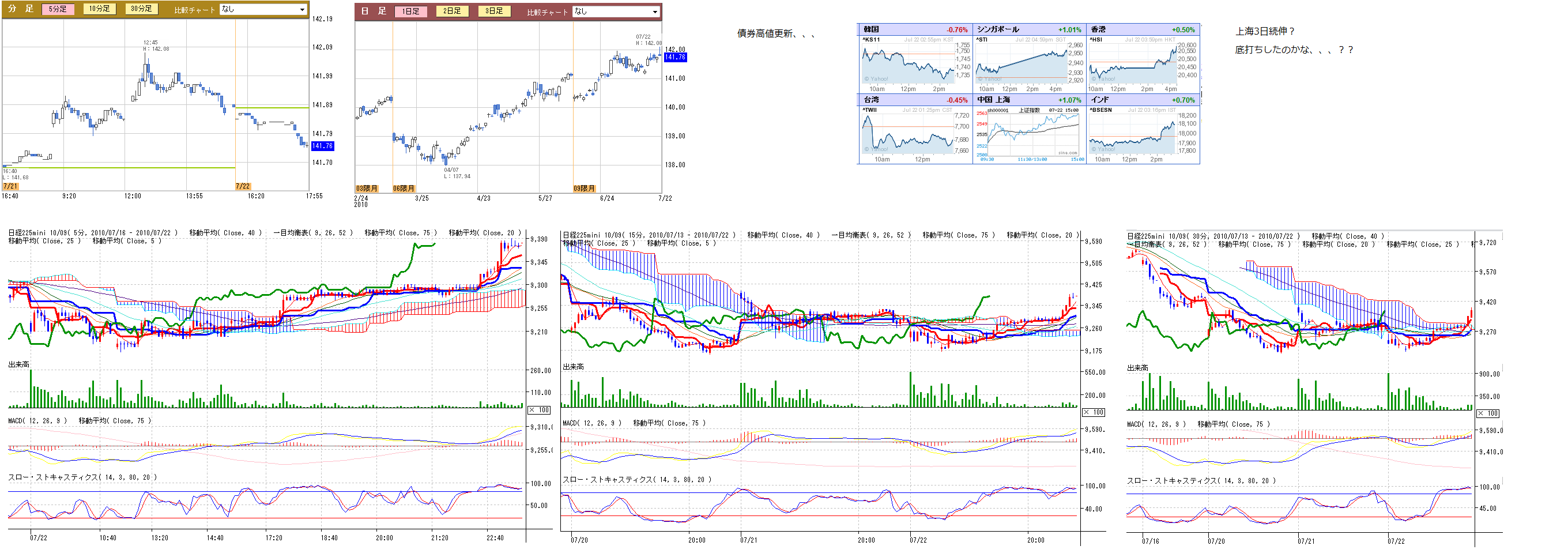The image size is (1568, 557).
Task: Choose the 3日足 interval button
Action: [x=494, y=12]
